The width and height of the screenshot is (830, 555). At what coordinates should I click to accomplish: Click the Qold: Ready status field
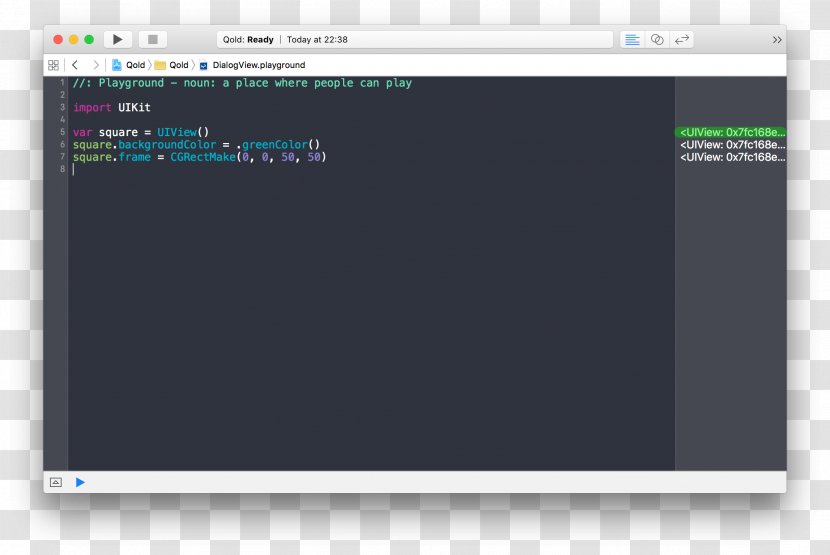(x=414, y=40)
